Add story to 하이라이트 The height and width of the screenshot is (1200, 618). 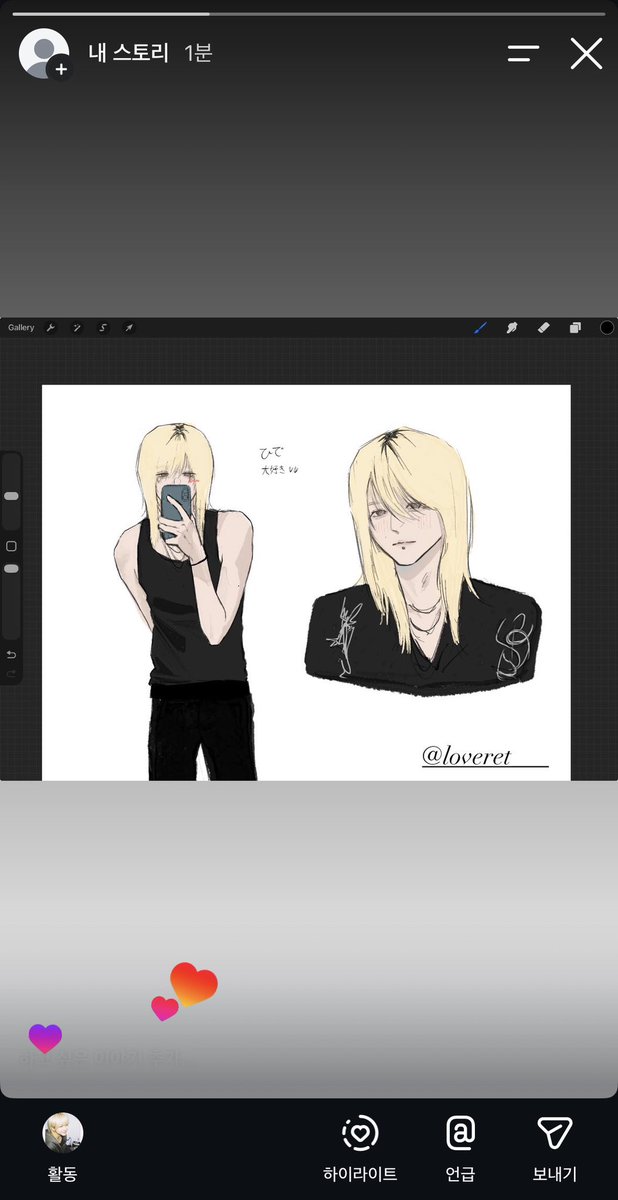(x=360, y=1133)
